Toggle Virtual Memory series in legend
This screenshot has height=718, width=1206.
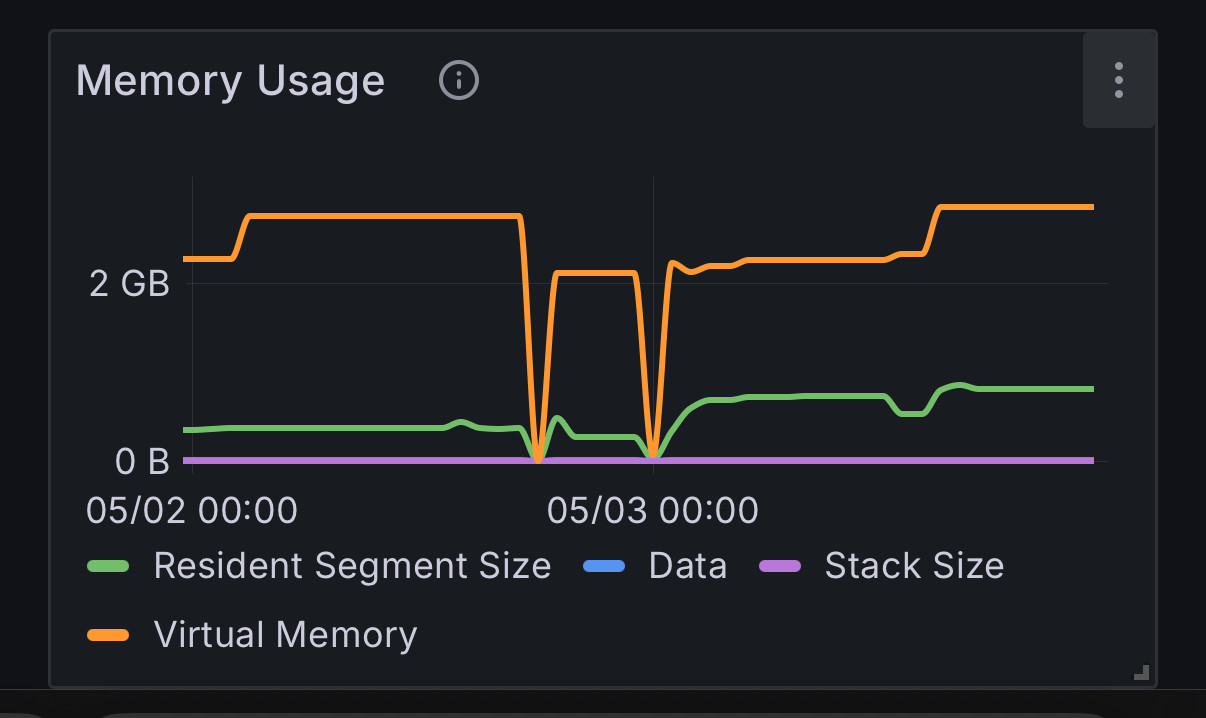pos(285,634)
